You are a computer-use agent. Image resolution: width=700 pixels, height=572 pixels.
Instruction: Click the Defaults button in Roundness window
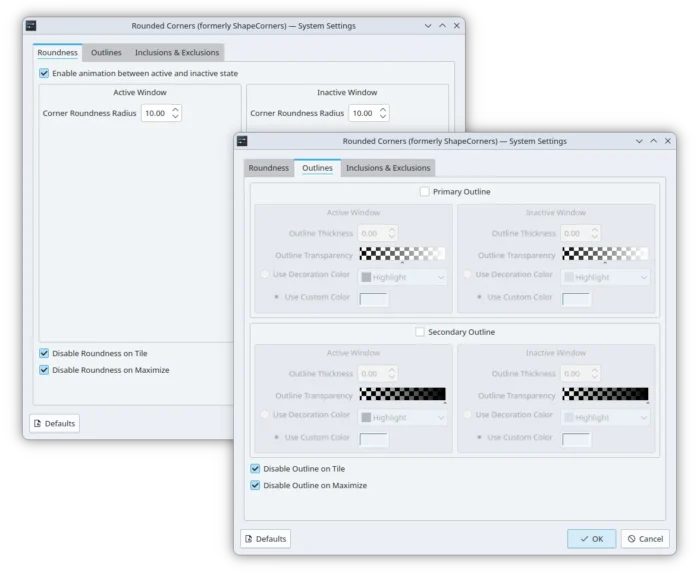[54, 423]
